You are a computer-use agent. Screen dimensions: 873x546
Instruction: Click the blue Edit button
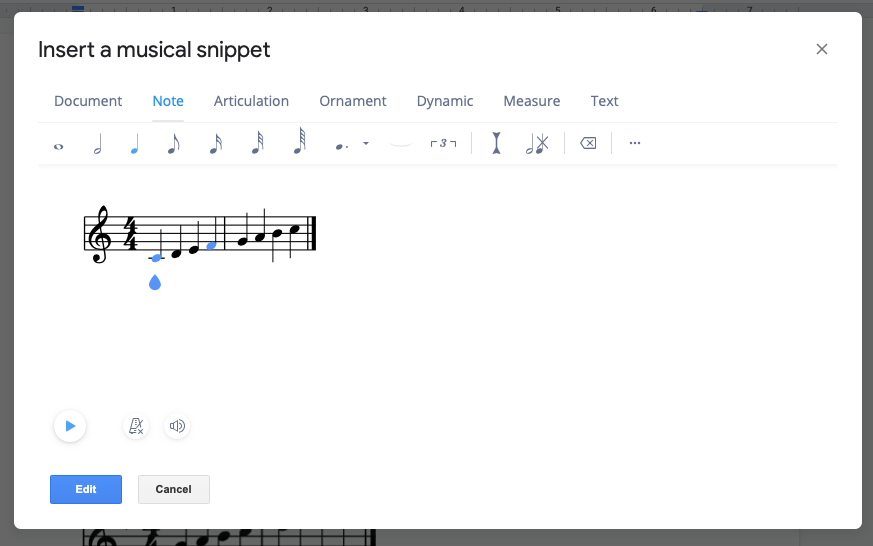pos(86,489)
